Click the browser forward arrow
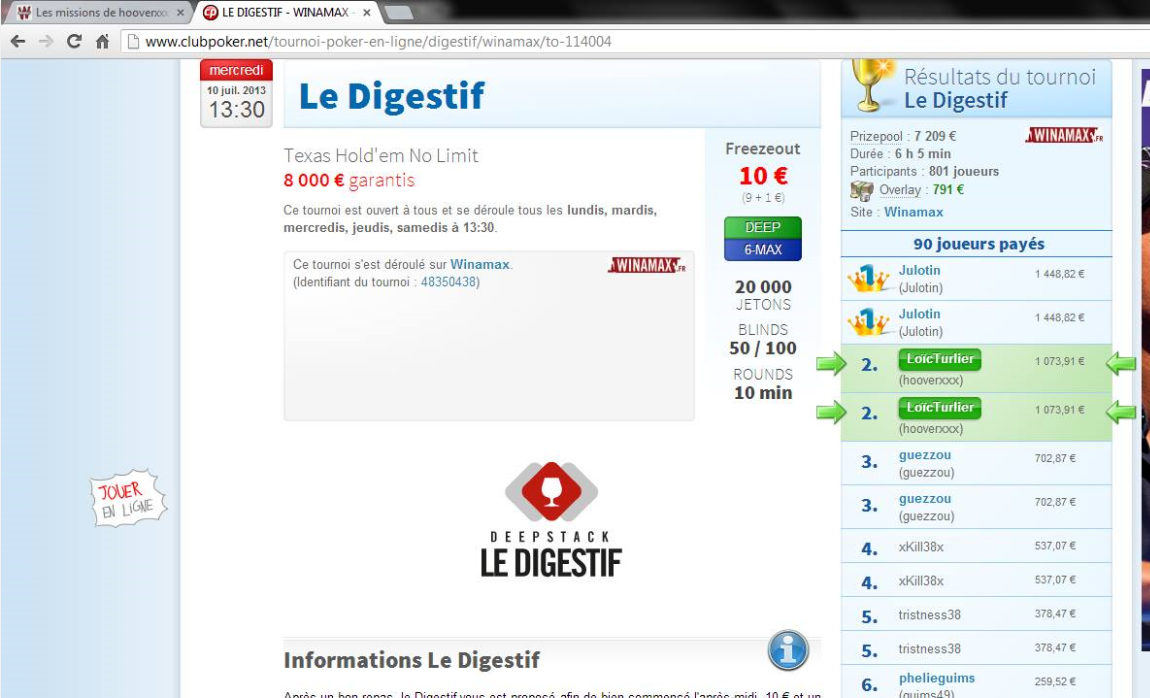 click(x=45, y=42)
